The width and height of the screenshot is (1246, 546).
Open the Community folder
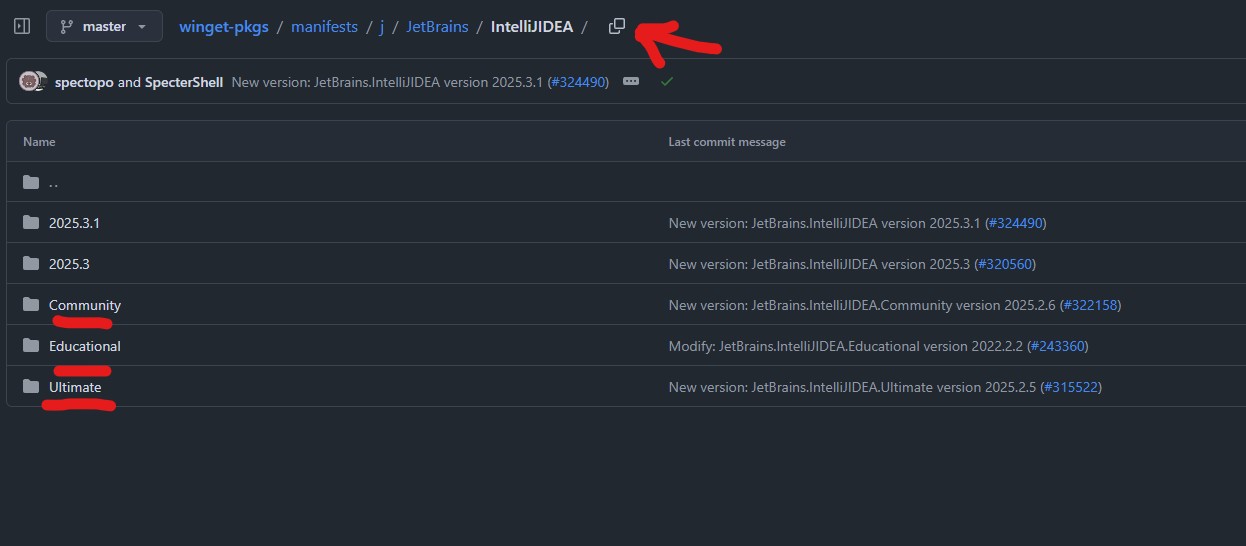[85, 305]
